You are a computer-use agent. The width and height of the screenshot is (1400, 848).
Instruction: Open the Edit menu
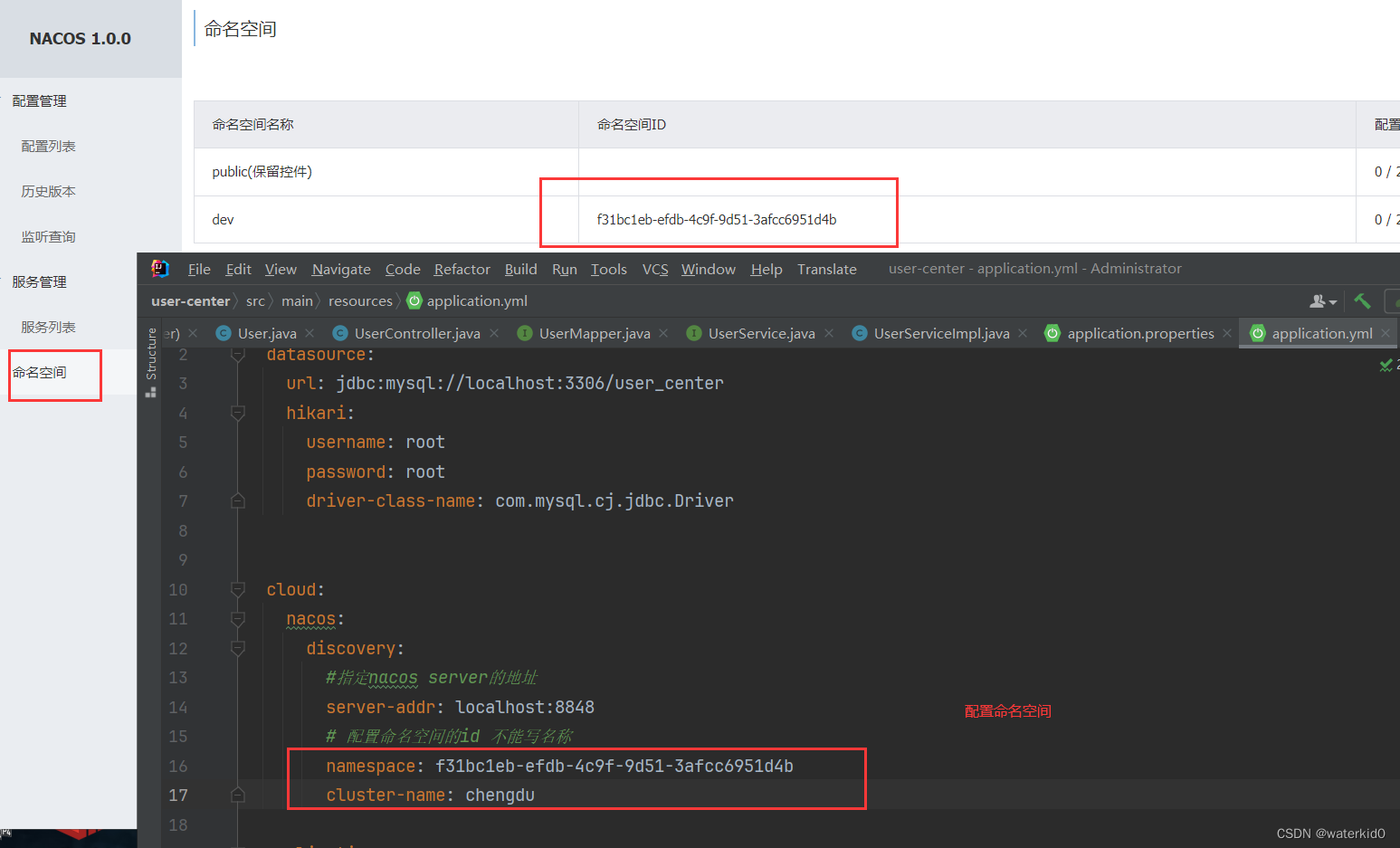238,269
